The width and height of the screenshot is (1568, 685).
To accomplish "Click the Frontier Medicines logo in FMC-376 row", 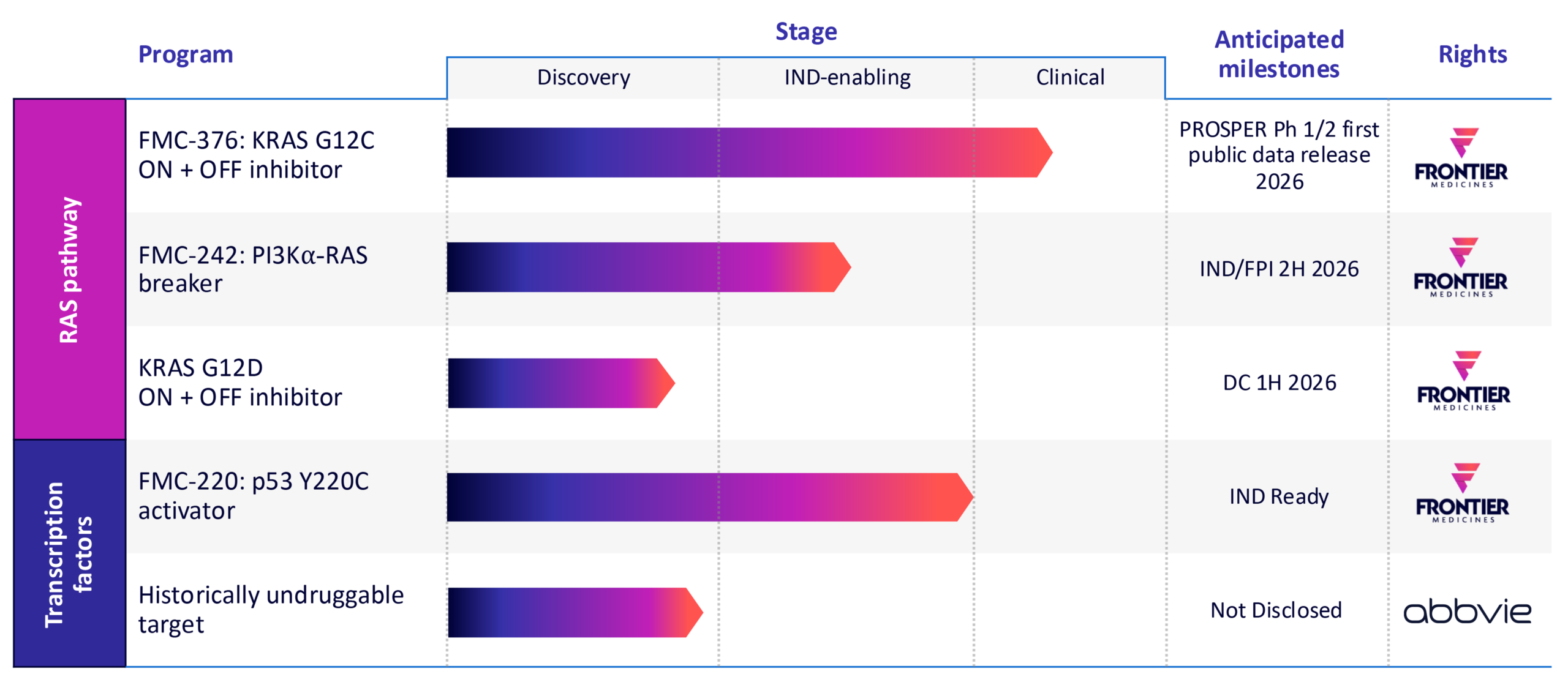I will (1461, 157).
